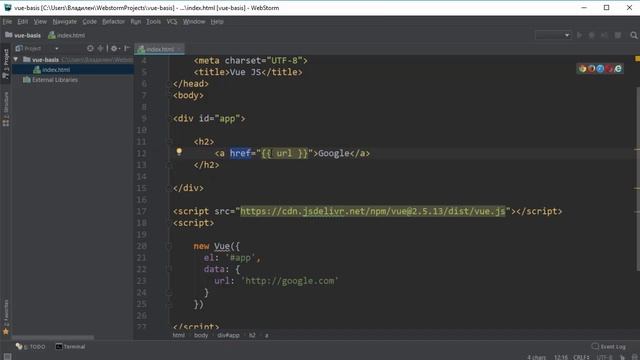Viewport: 640px width, 360px height.
Task: Toggle the Project side tab
Action: [6, 64]
